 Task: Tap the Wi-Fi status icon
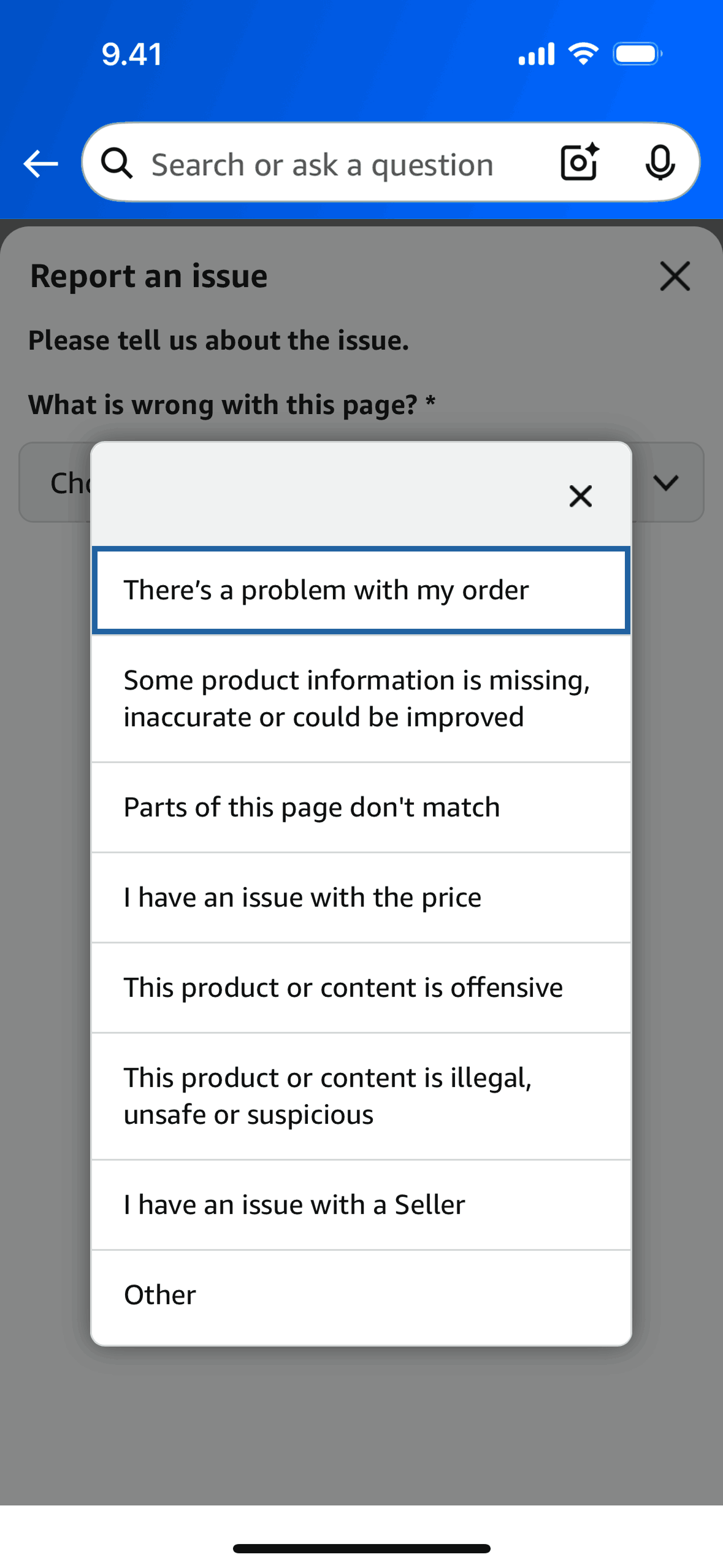pos(583,54)
